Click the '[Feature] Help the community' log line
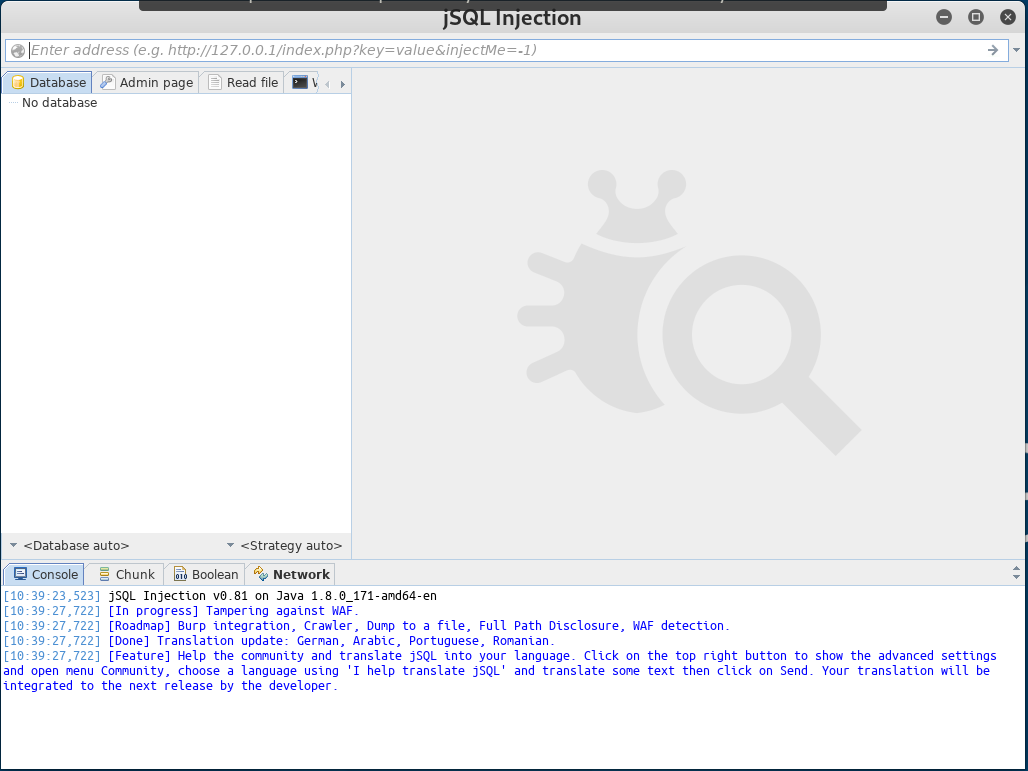 (x=500, y=671)
